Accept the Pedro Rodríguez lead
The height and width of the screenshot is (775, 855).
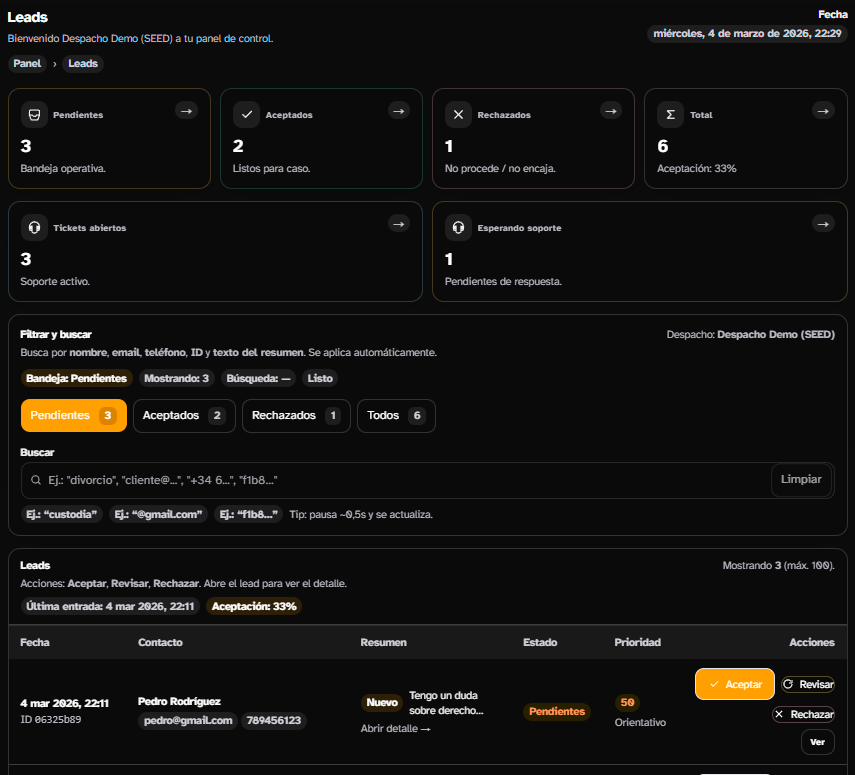[734, 684]
